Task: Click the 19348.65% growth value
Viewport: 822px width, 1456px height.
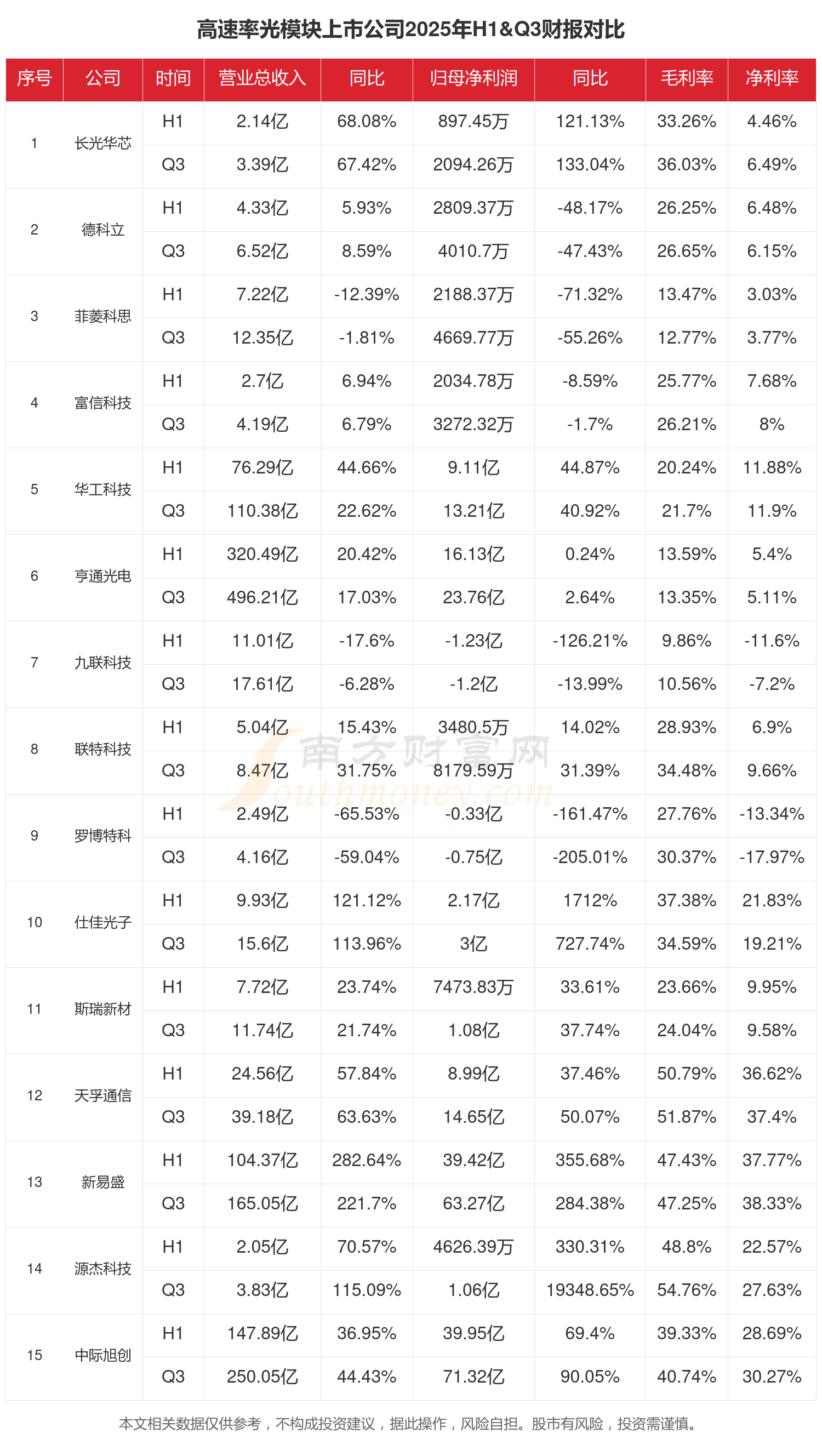Action: (x=590, y=1290)
